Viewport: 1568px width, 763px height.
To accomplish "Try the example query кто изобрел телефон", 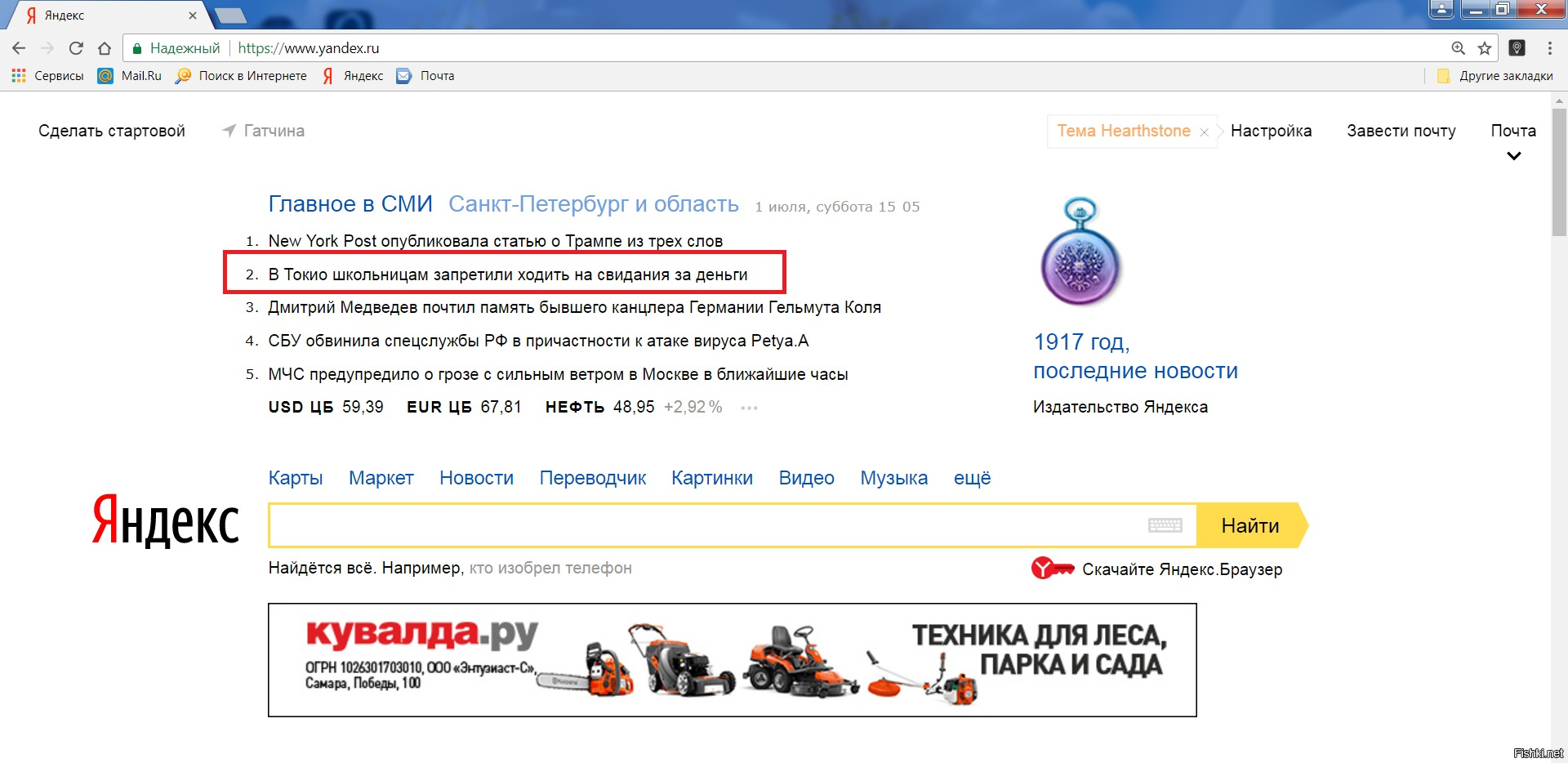I will (x=550, y=568).
